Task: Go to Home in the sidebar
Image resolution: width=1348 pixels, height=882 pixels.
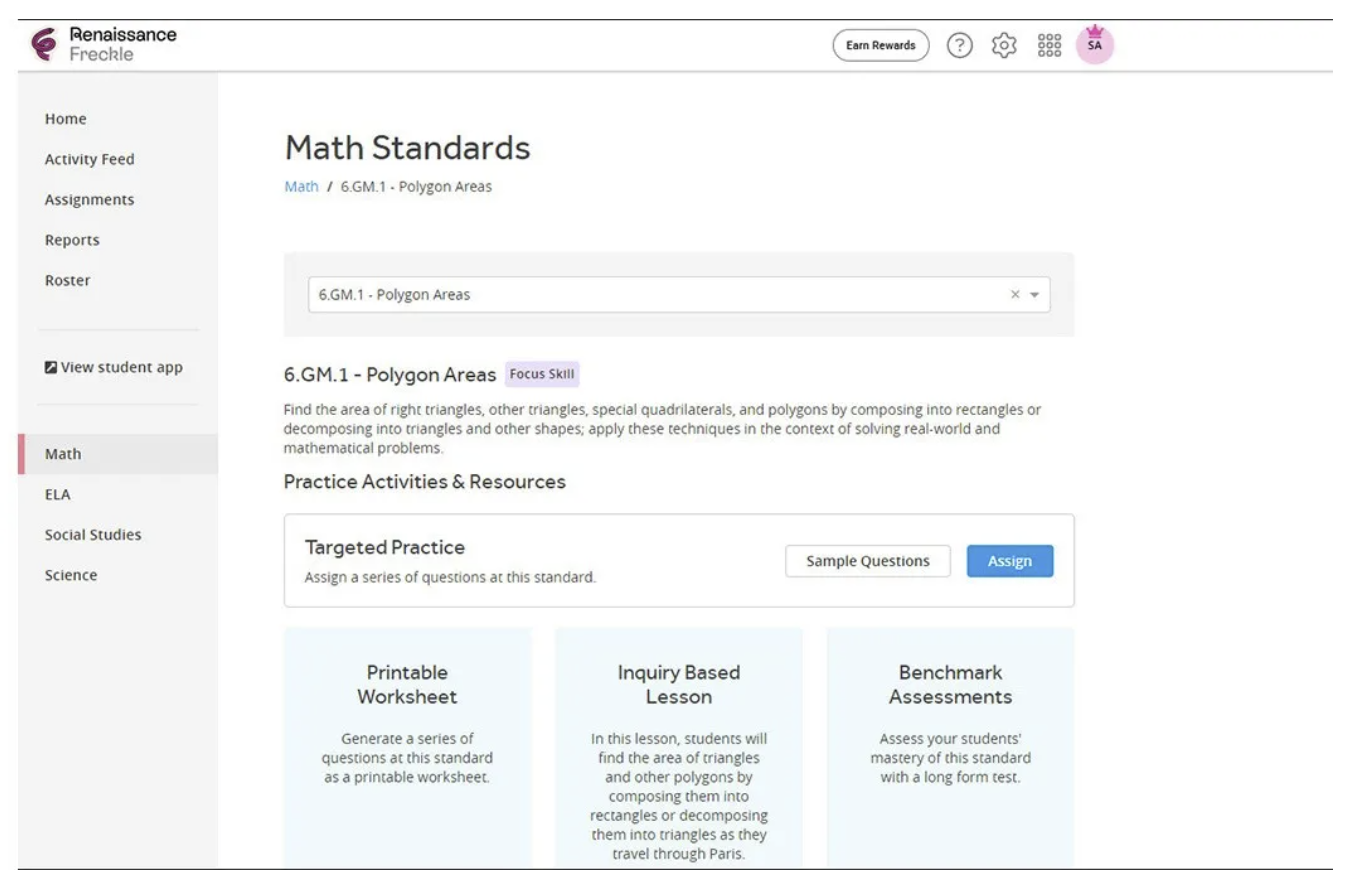Action: (66, 119)
